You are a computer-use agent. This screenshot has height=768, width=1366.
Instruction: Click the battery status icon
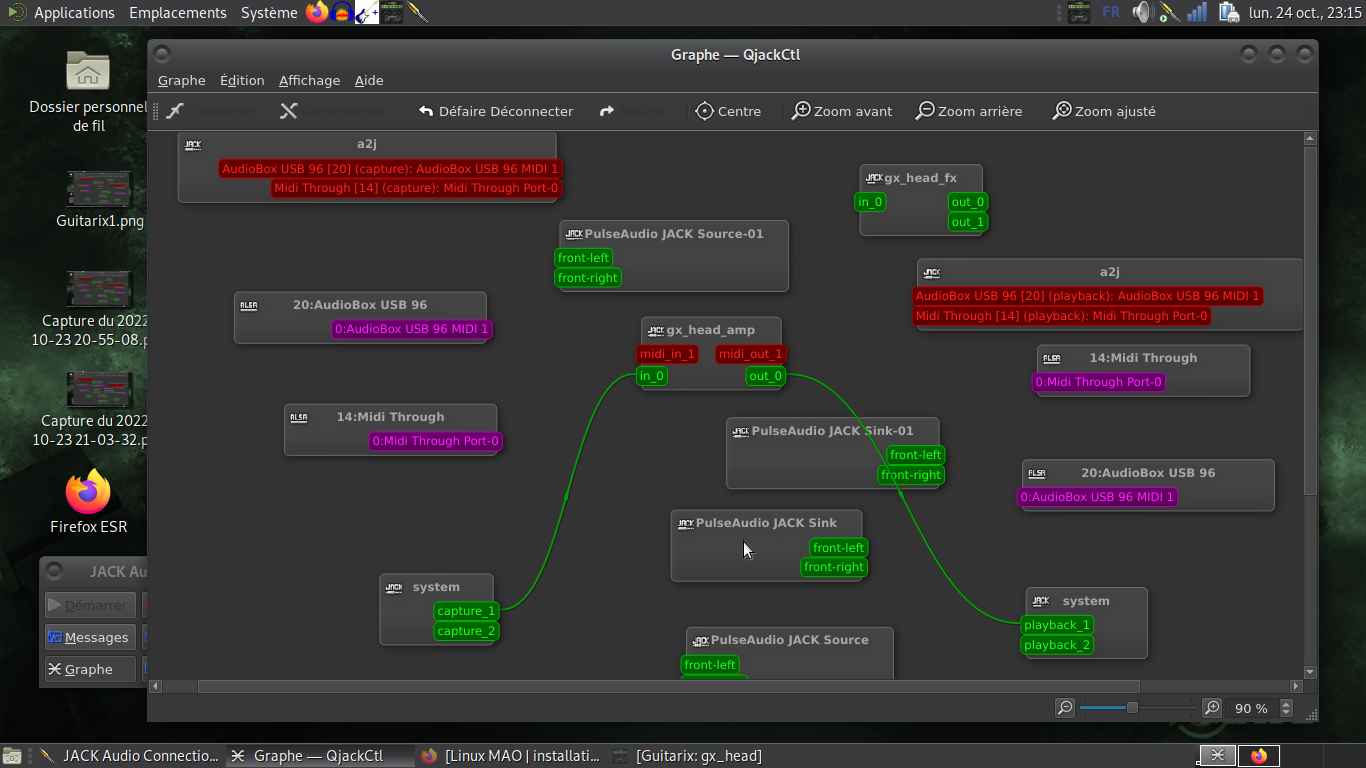click(x=1227, y=12)
